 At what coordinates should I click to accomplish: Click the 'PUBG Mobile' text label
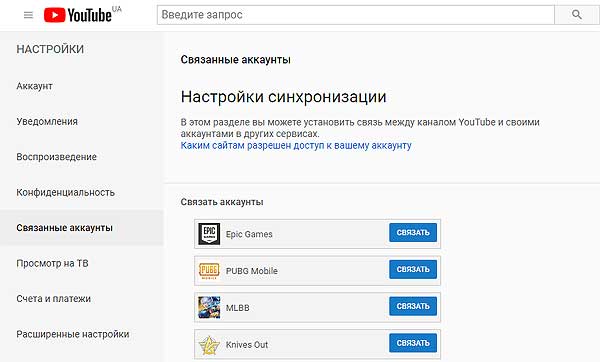[252, 271]
